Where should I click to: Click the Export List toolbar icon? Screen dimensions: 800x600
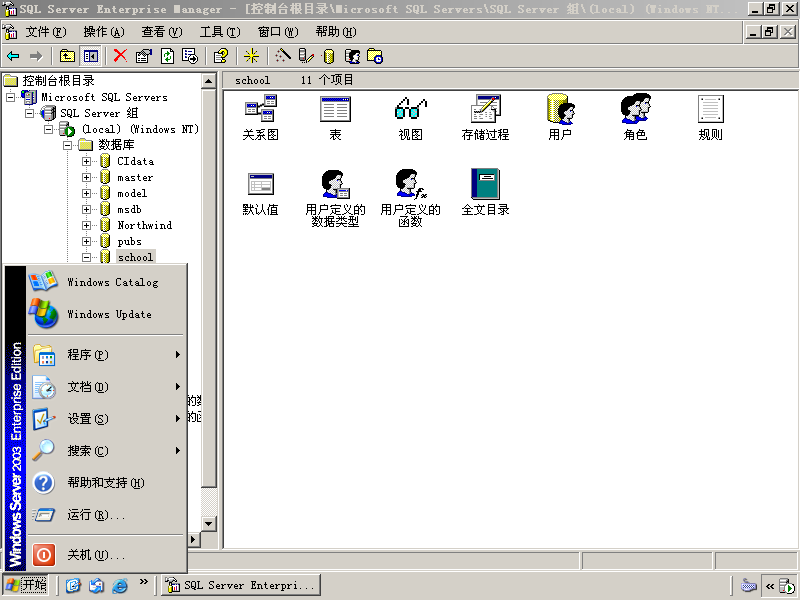[190, 56]
